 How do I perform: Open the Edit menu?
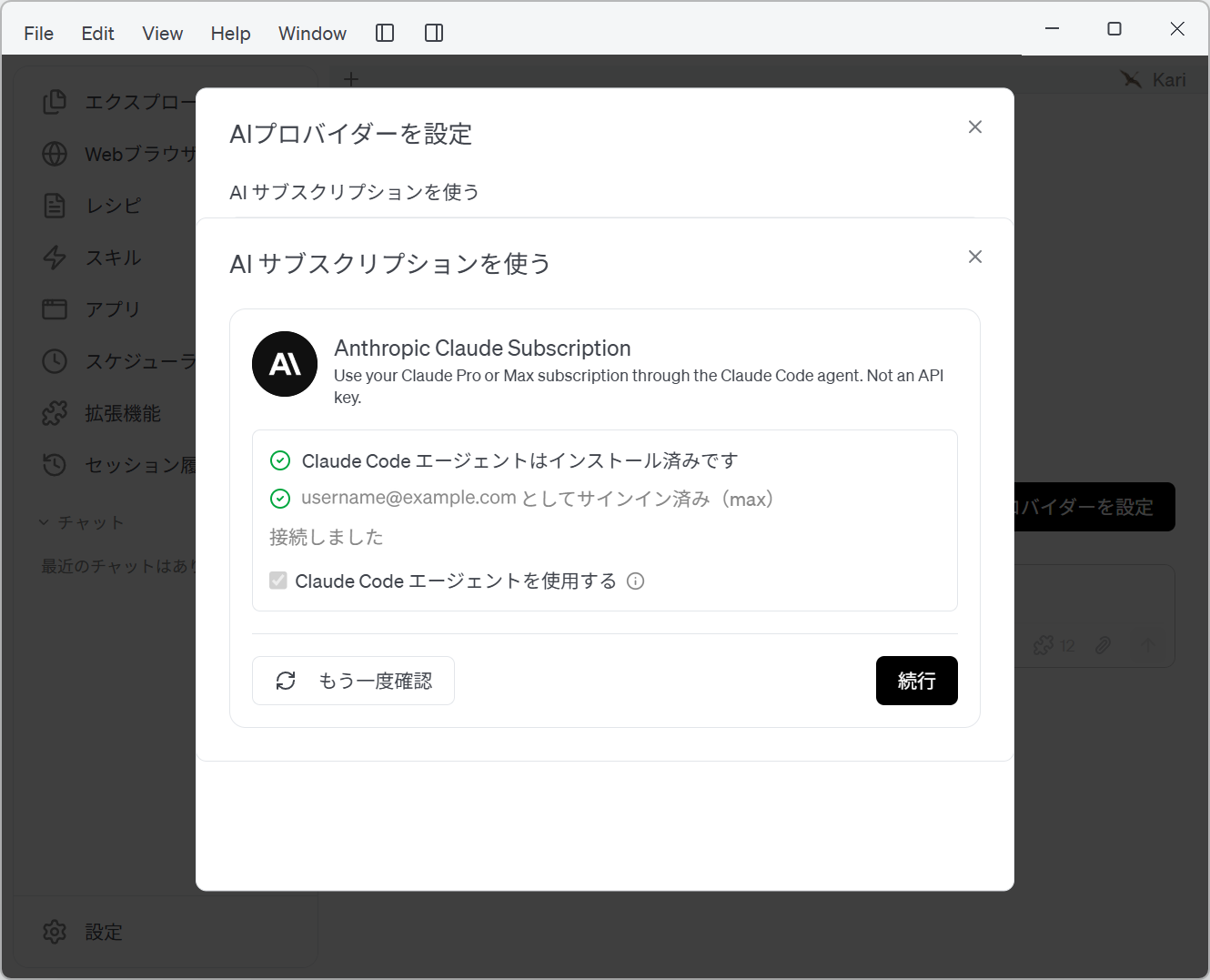coord(98,34)
